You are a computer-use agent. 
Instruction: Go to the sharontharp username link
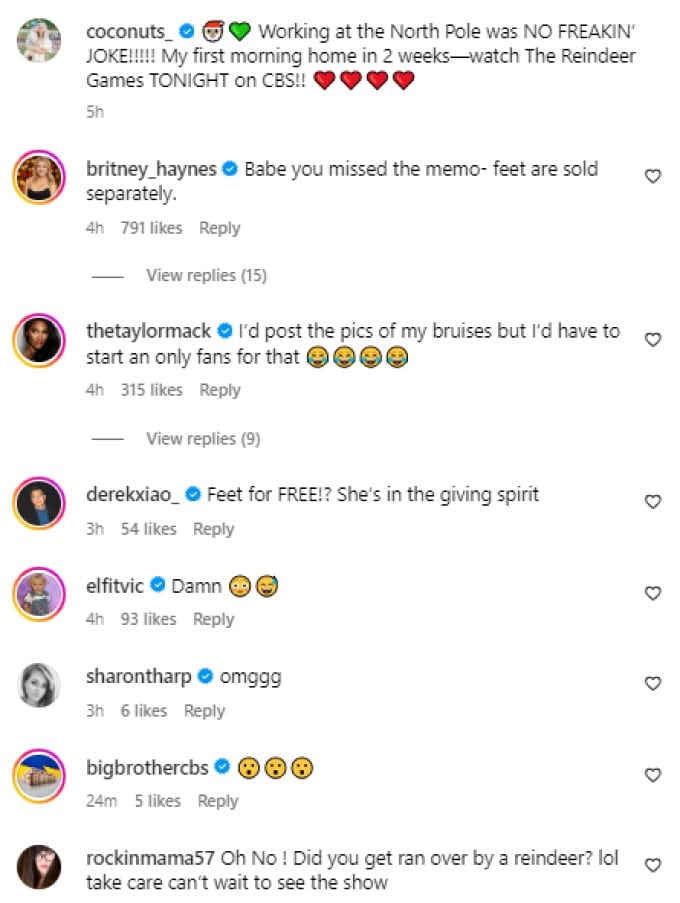click(138, 677)
